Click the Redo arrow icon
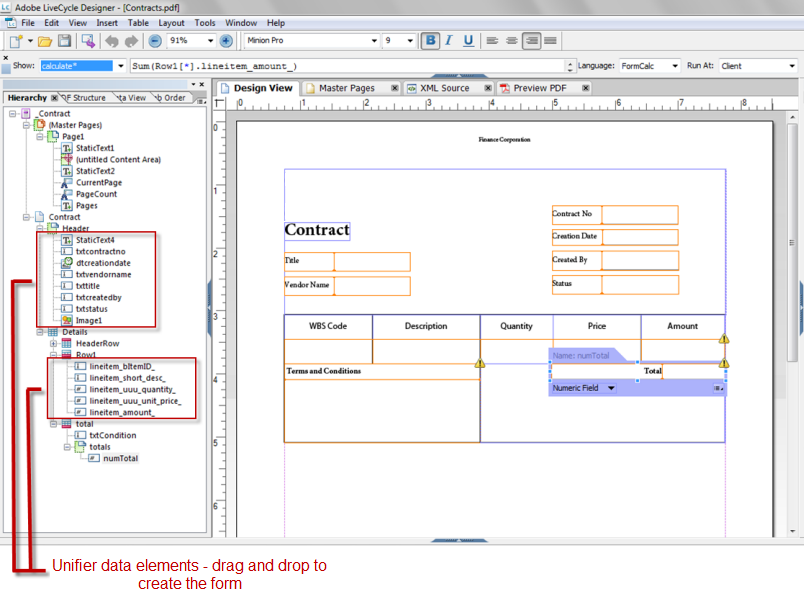Image resolution: width=804 pixels, height=599 pixels. tap(134, 40)
